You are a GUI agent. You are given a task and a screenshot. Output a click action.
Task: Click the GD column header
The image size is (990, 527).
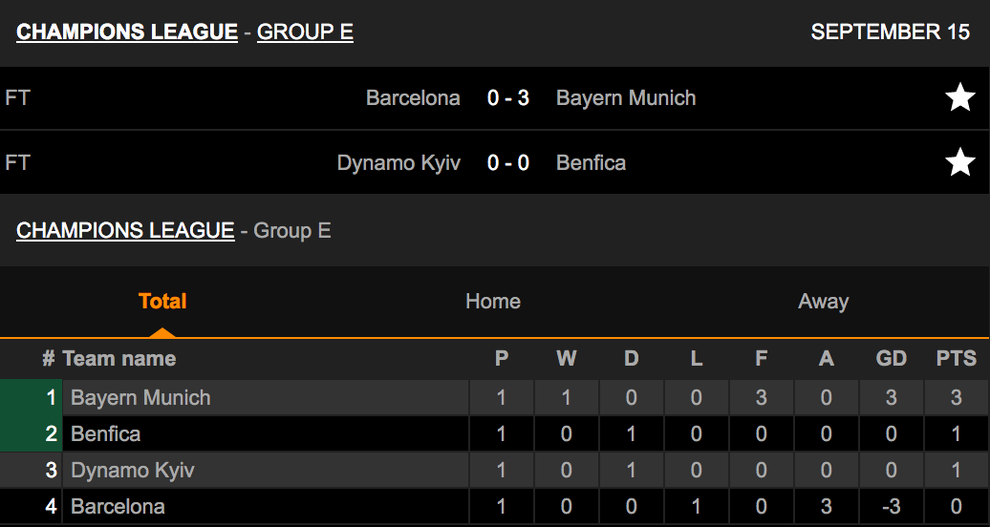891,358
